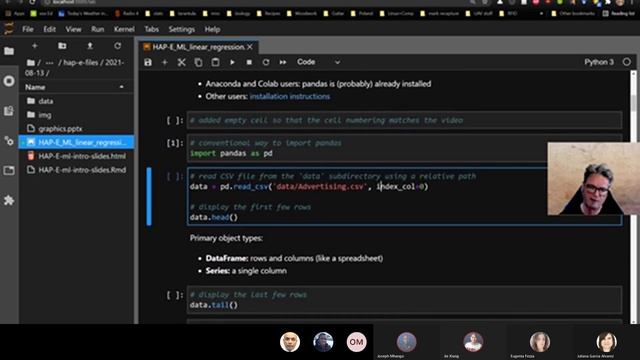Save the notebook with the disk icon
Image resolution: width=640 pixels, height=360 pixels.
point(148,62)
